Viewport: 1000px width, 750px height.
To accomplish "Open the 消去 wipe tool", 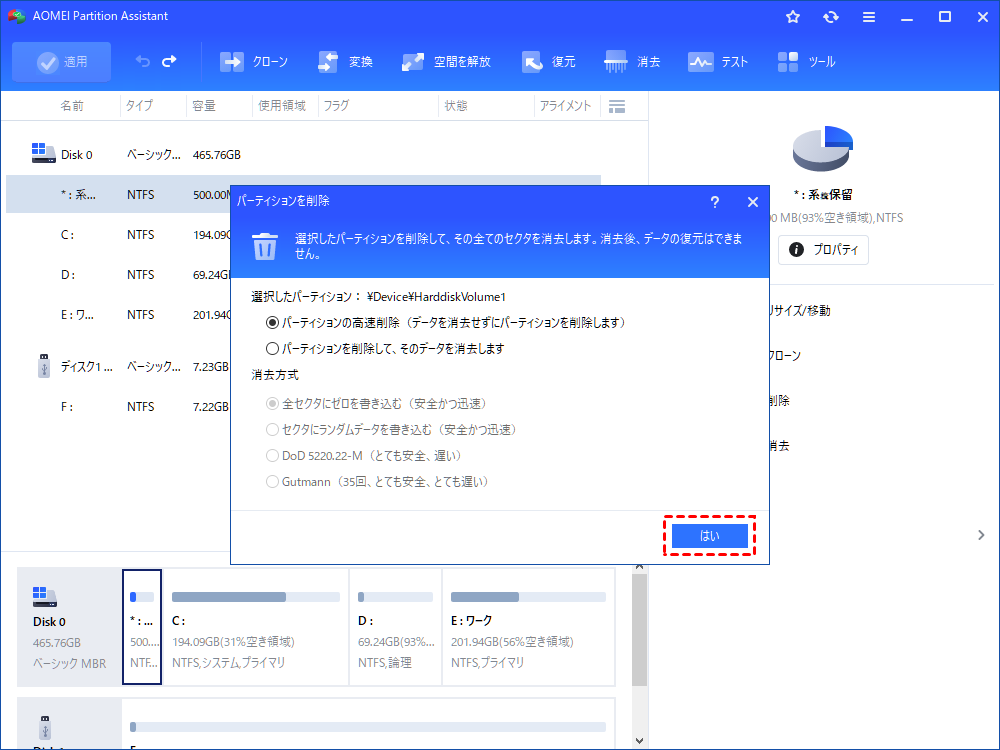I will [632, 62].
